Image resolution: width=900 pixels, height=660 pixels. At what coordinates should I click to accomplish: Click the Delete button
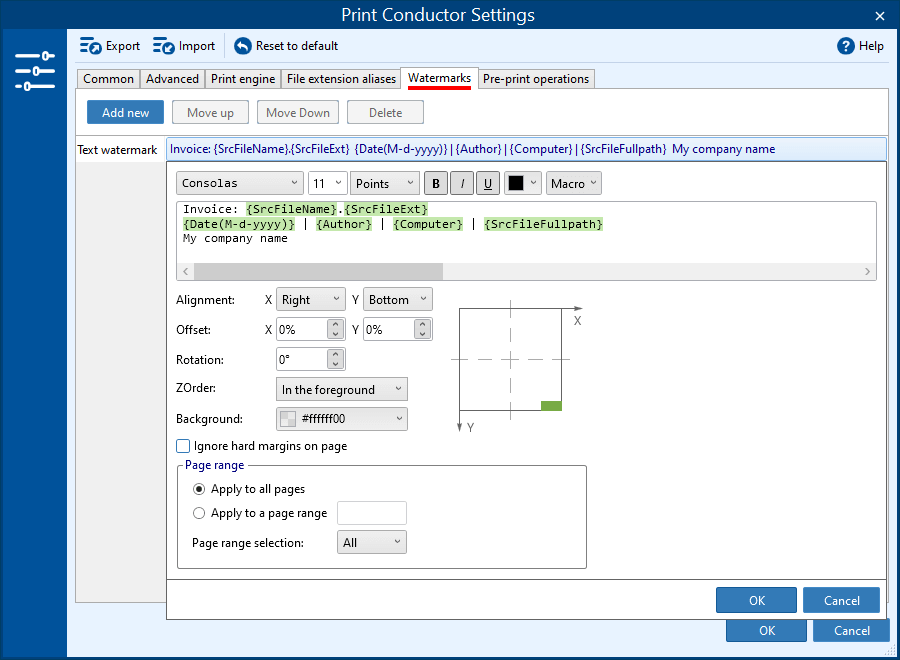[385, 112]
